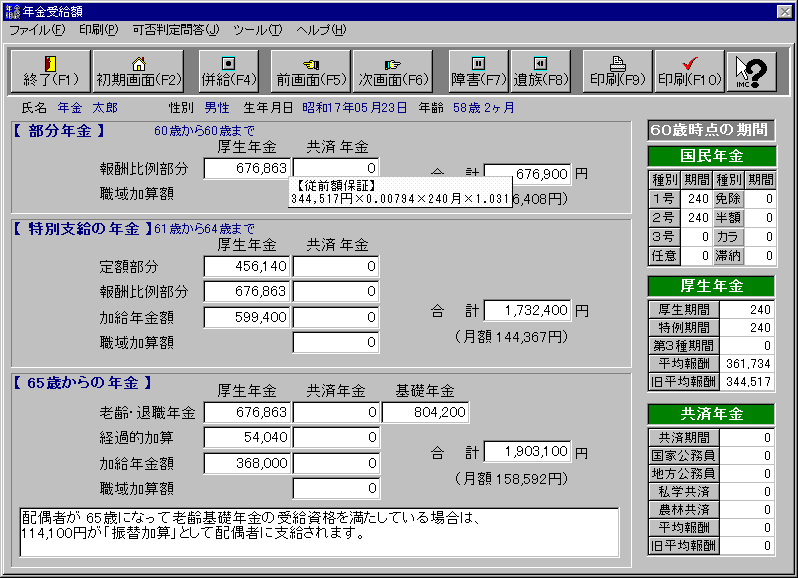Click the green 厚生年金 header in the side panel

coord(711,286)
